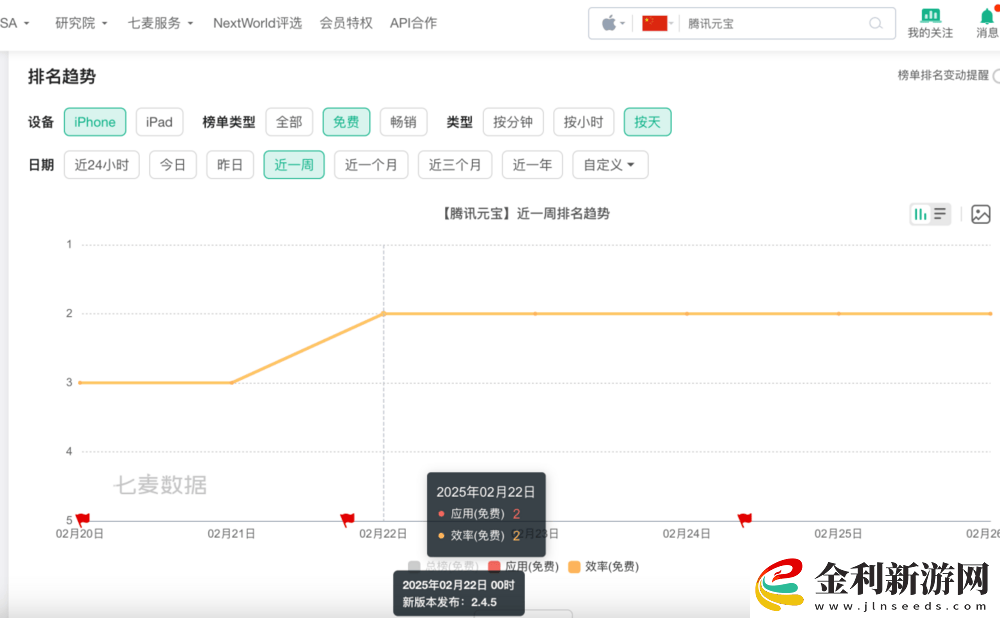This screenshot has height=618, width=1000.
Task: Click the 02月25日 axis label
Action: 838,534
